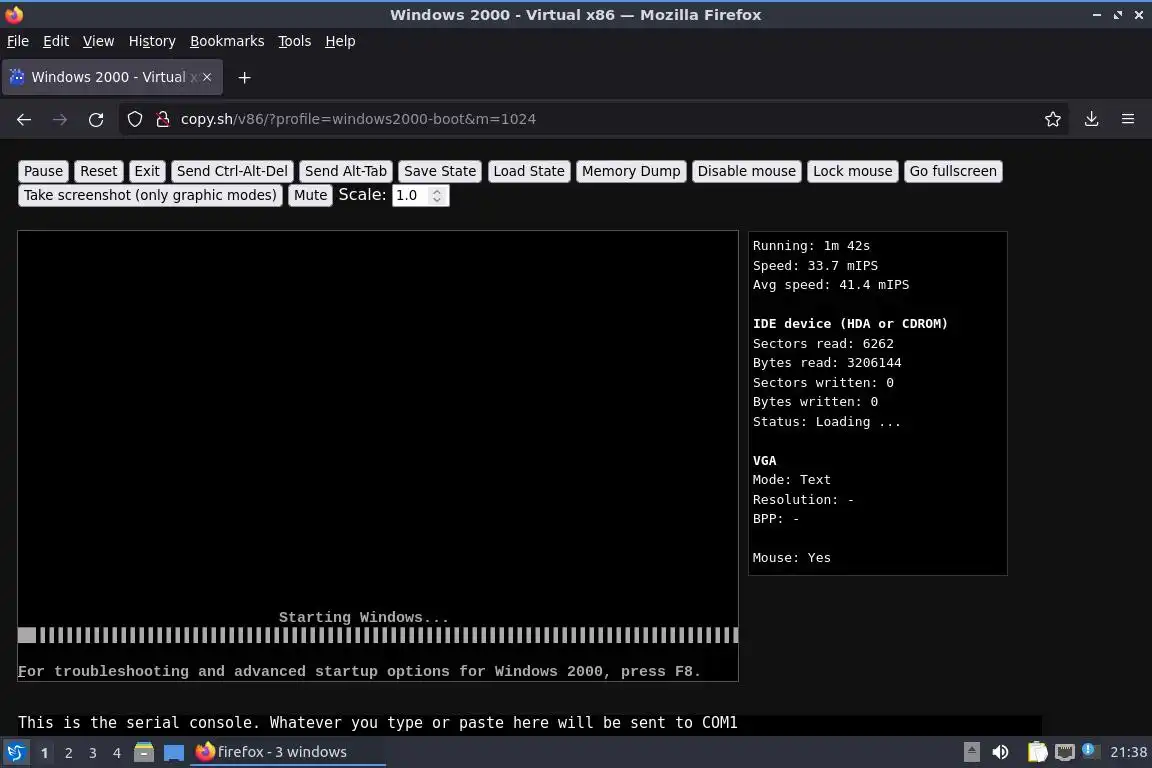Open the system start menu bird icon
Viewport: 1152px width, 768px height.
pyautogui.click(x=15, y=752)
